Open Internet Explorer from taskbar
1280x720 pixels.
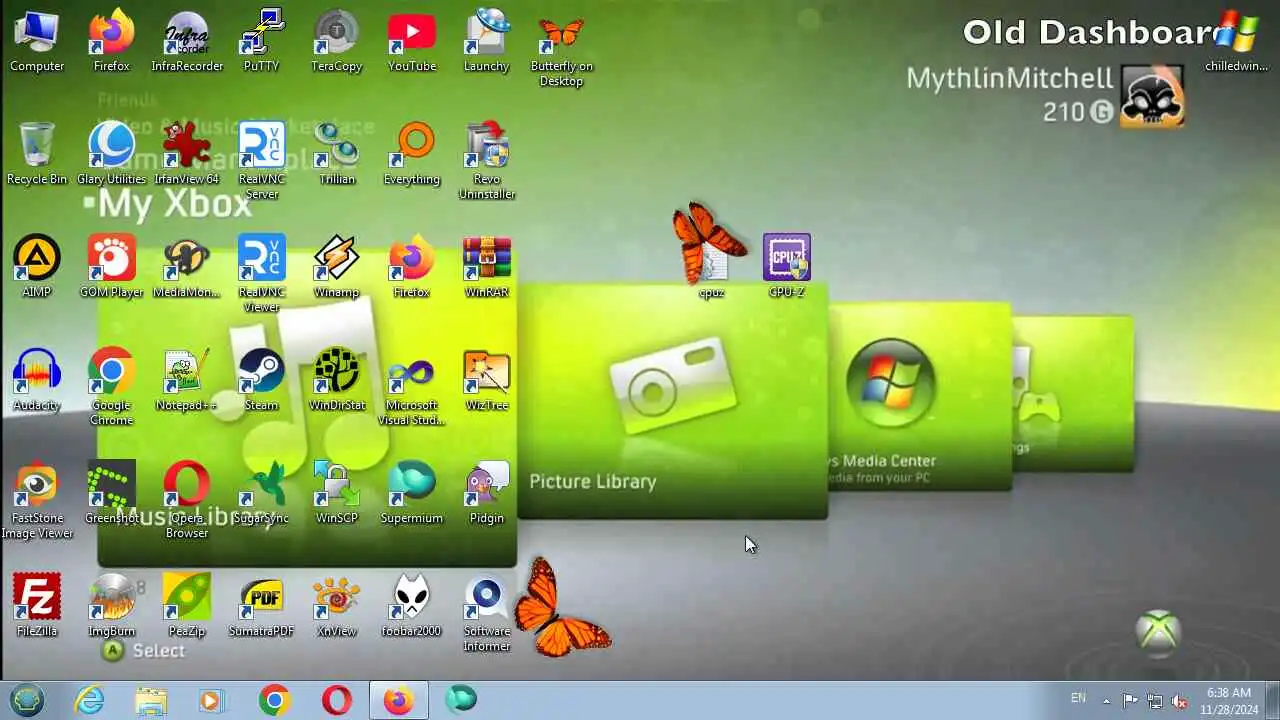tap(90, 700)
